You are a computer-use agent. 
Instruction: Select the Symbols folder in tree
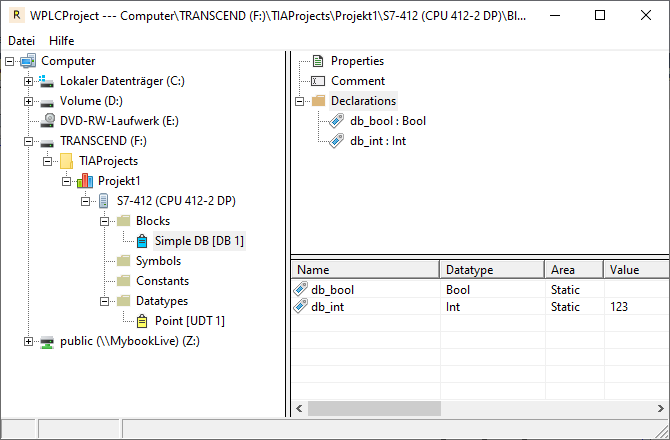[x=158, y=261]
